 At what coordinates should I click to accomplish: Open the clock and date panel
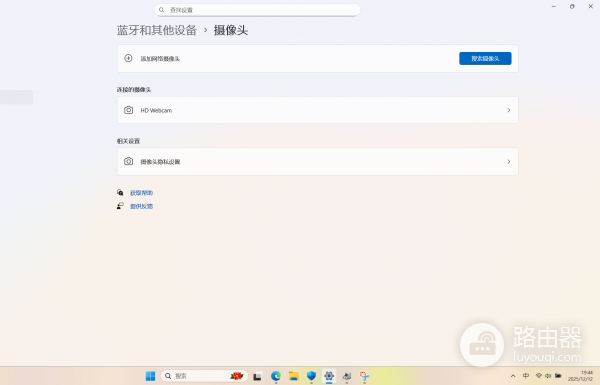(x=580, y=376)
